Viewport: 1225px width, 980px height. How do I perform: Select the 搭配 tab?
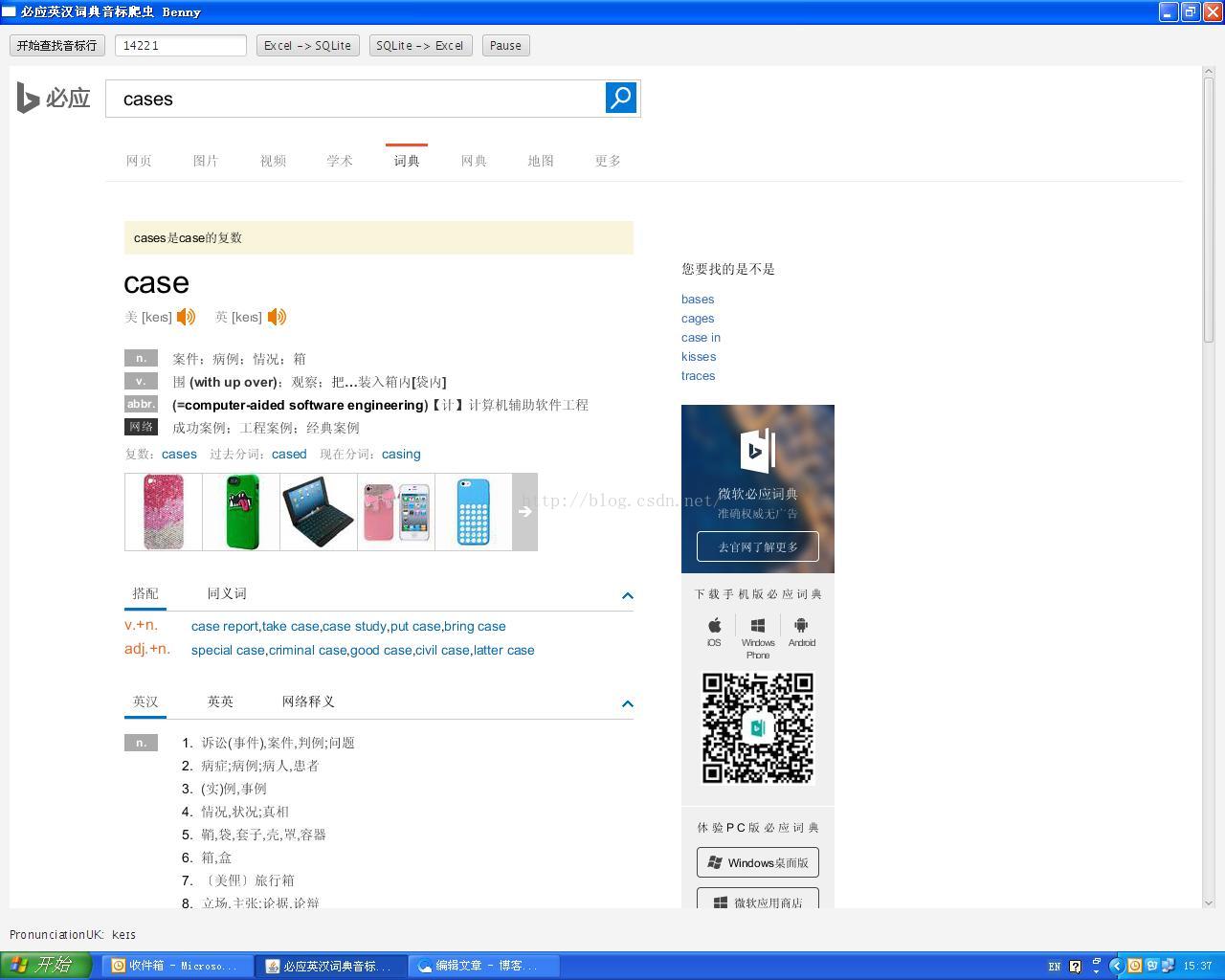tap(145, 593)
